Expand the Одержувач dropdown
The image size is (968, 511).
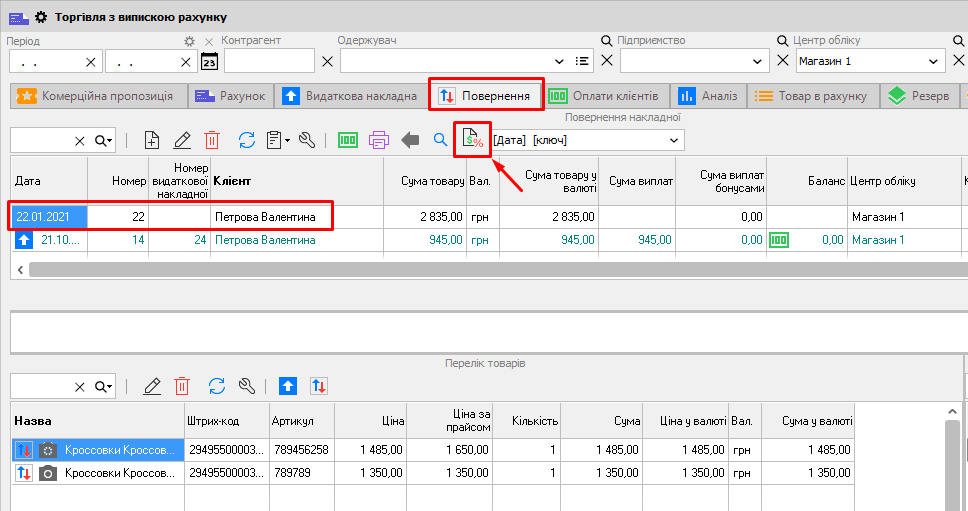[x=559, y=61]
